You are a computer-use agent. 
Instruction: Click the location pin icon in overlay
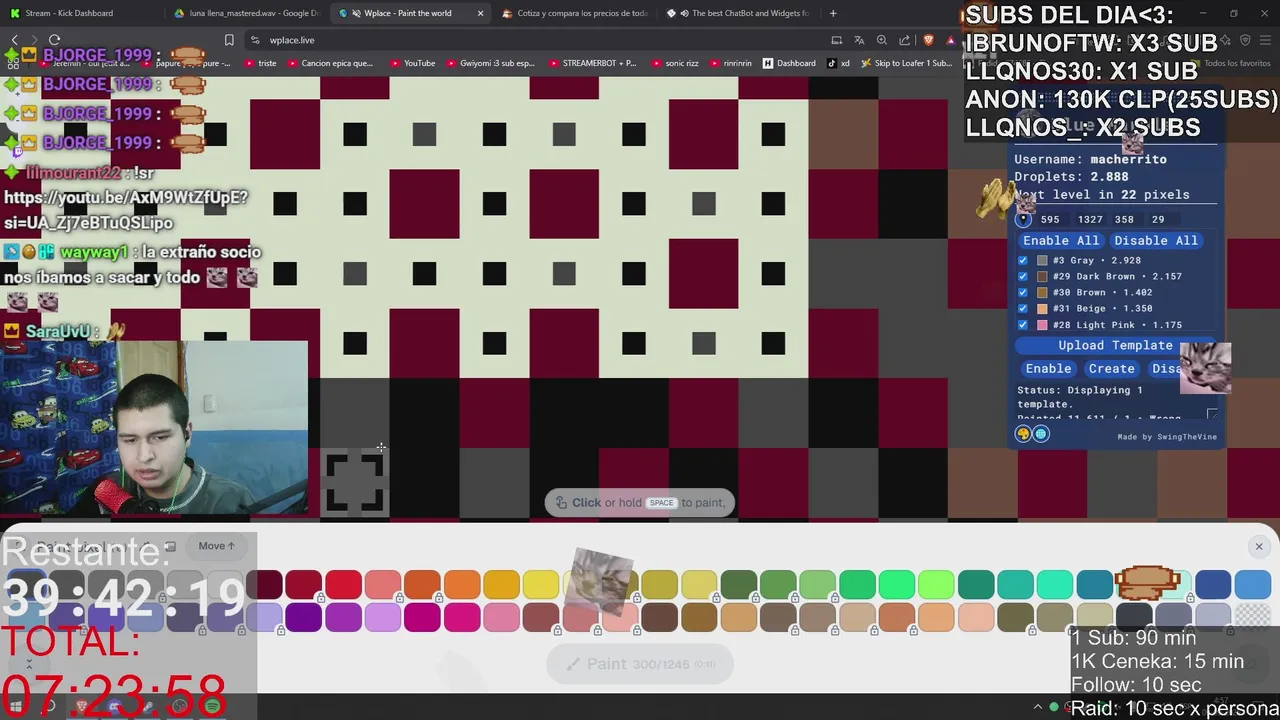[1024, 219]
